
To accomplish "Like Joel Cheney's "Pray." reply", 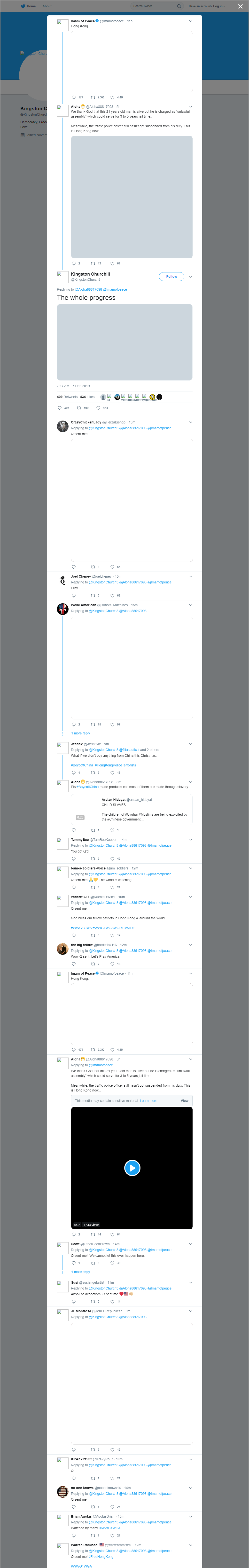I will coord(112,595).
